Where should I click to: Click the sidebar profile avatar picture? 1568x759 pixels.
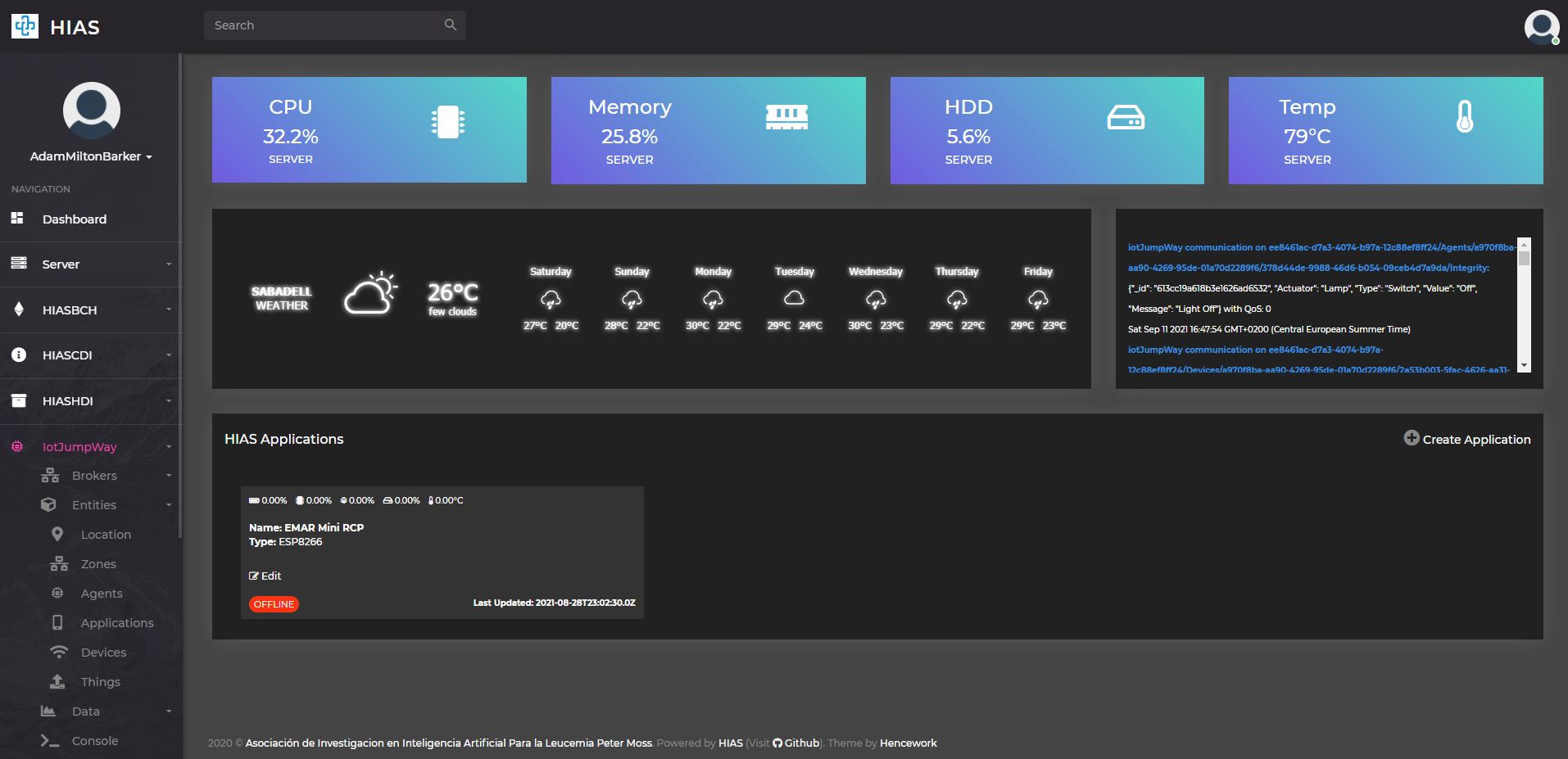point(92,110)
